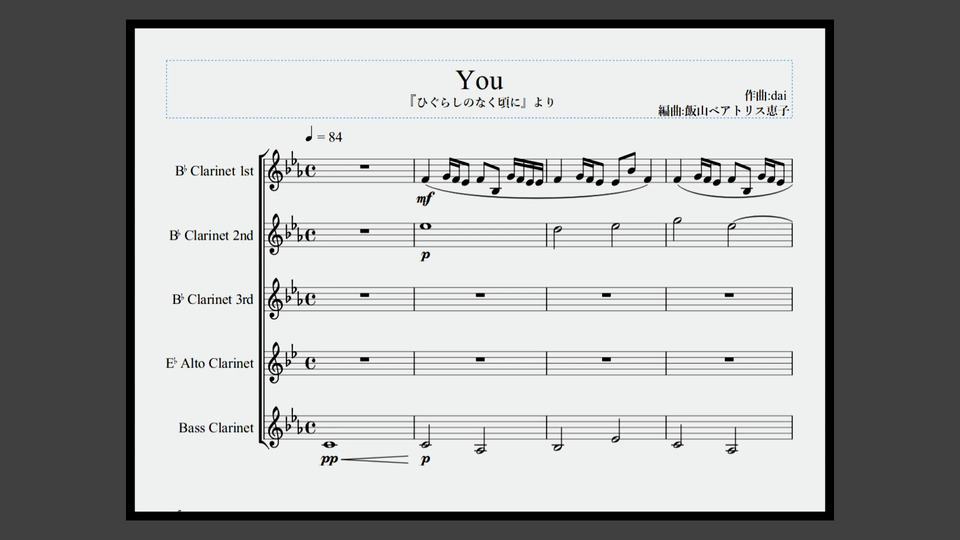Screen dimensions: 960x540
Task: Select the mf dynamic under Clarinet 1st
Action: coord(424,198)
